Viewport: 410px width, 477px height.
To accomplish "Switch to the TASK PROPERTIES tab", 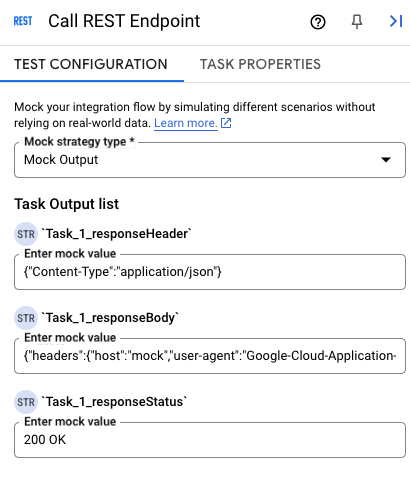I will pyautogui.click(x=260, y=64).
